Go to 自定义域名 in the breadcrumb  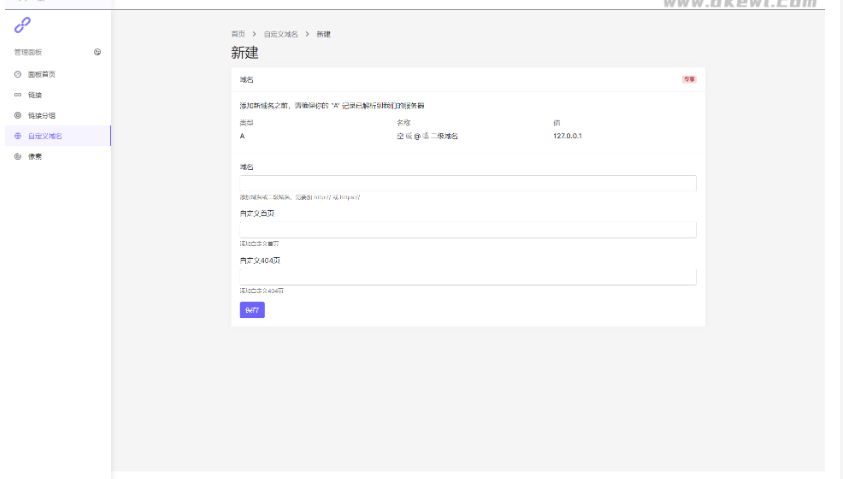click(281, 34)
